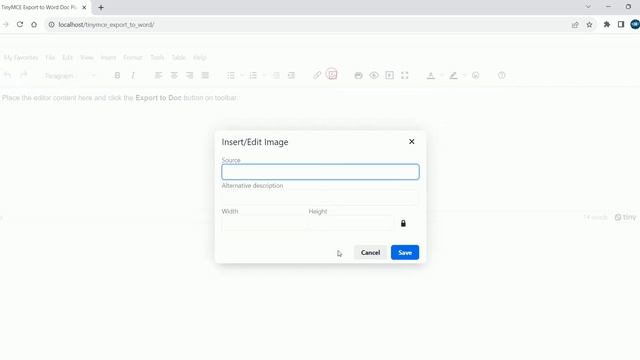The width and height of the screenshot is (640, 360).
Task: Click the Alternative description field
Action: tap(320, 198)
